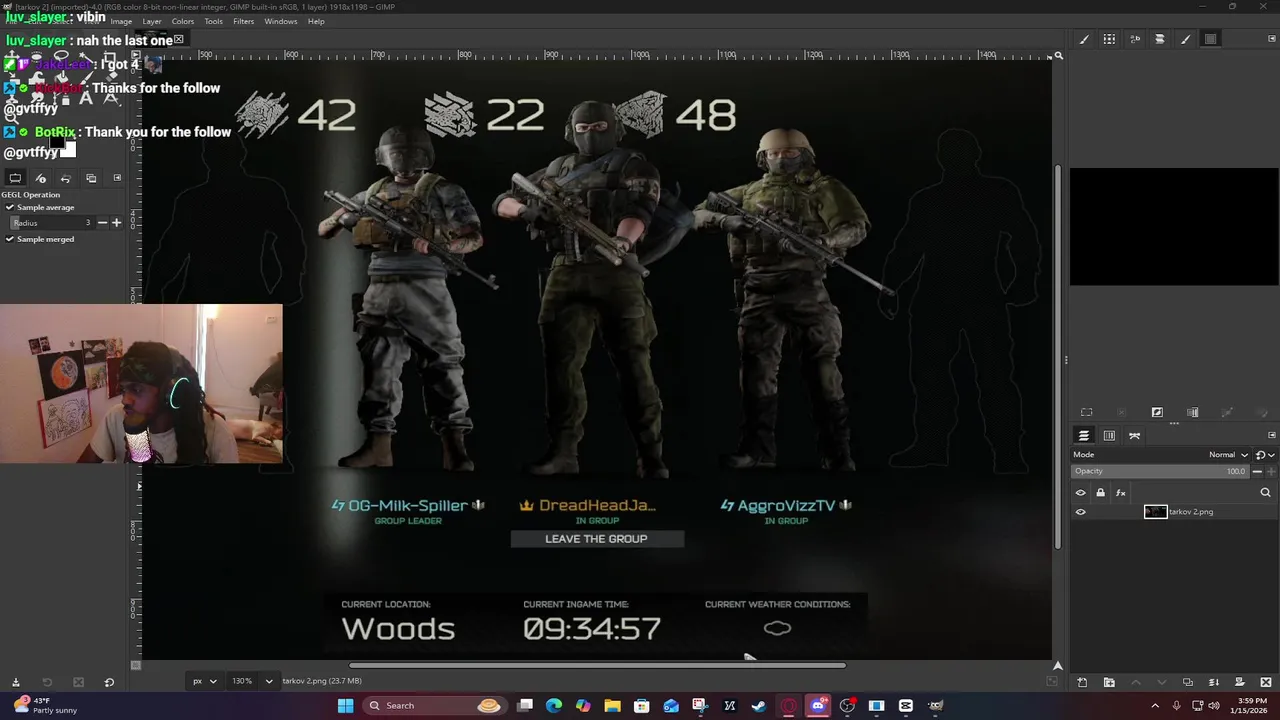Create a new layer group
Viewport: 1280px width, 720px height.
point(1109,682)
